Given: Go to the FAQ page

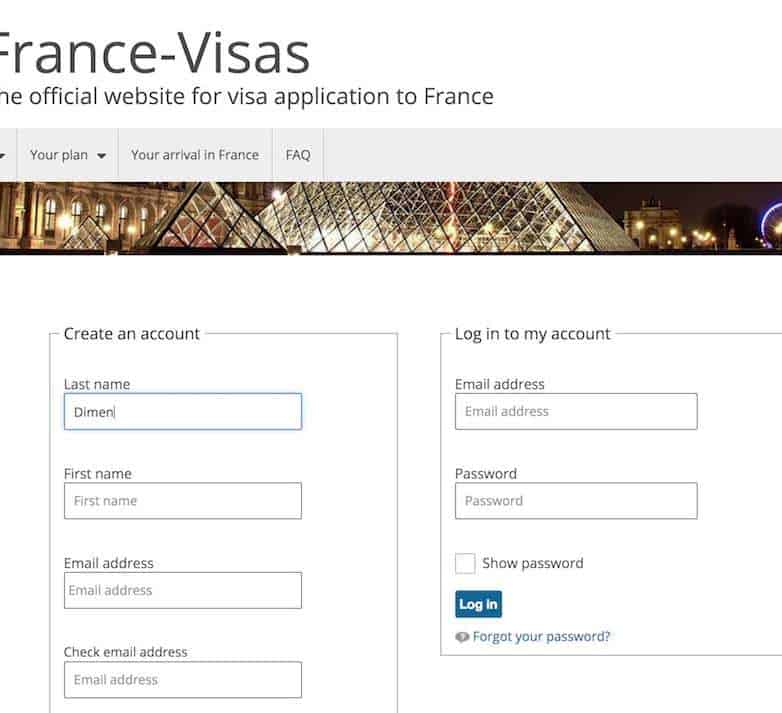Looking at the screenshot, I should [298, 155].
